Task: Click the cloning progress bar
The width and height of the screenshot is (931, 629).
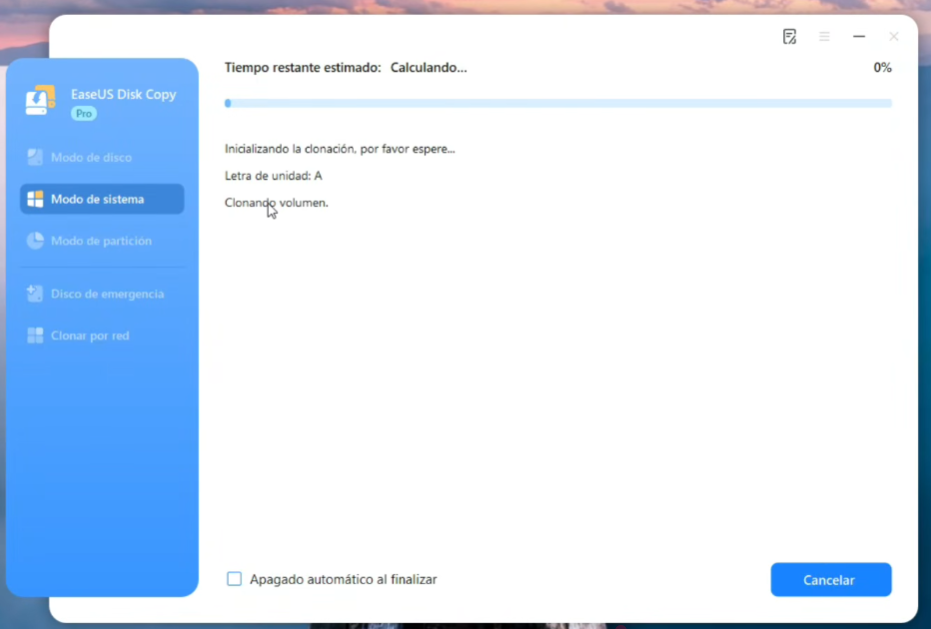Action: point(558,103)
